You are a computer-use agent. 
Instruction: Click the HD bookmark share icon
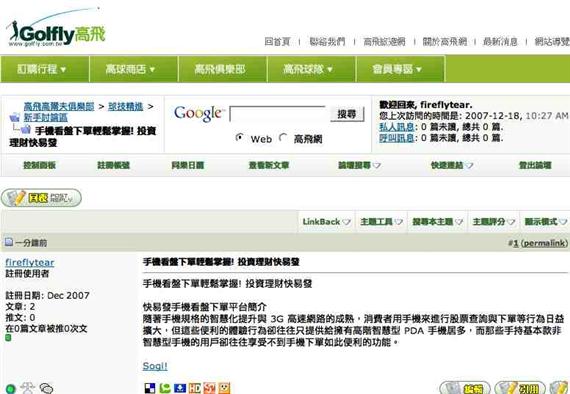194,388
